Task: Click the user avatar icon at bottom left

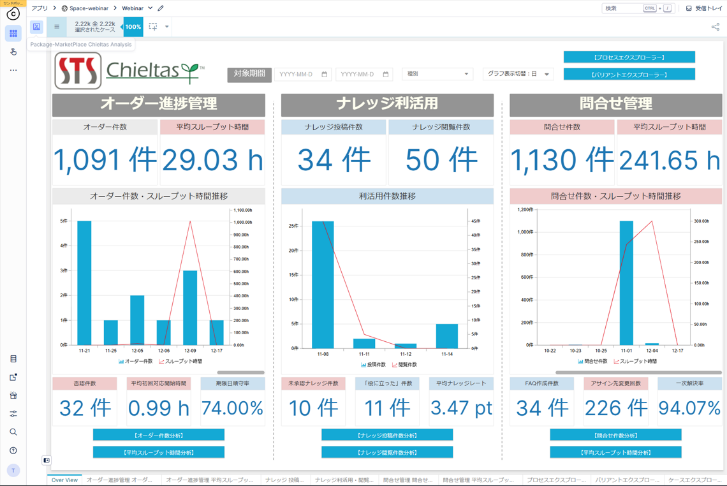Action: [x=13, y=470]
